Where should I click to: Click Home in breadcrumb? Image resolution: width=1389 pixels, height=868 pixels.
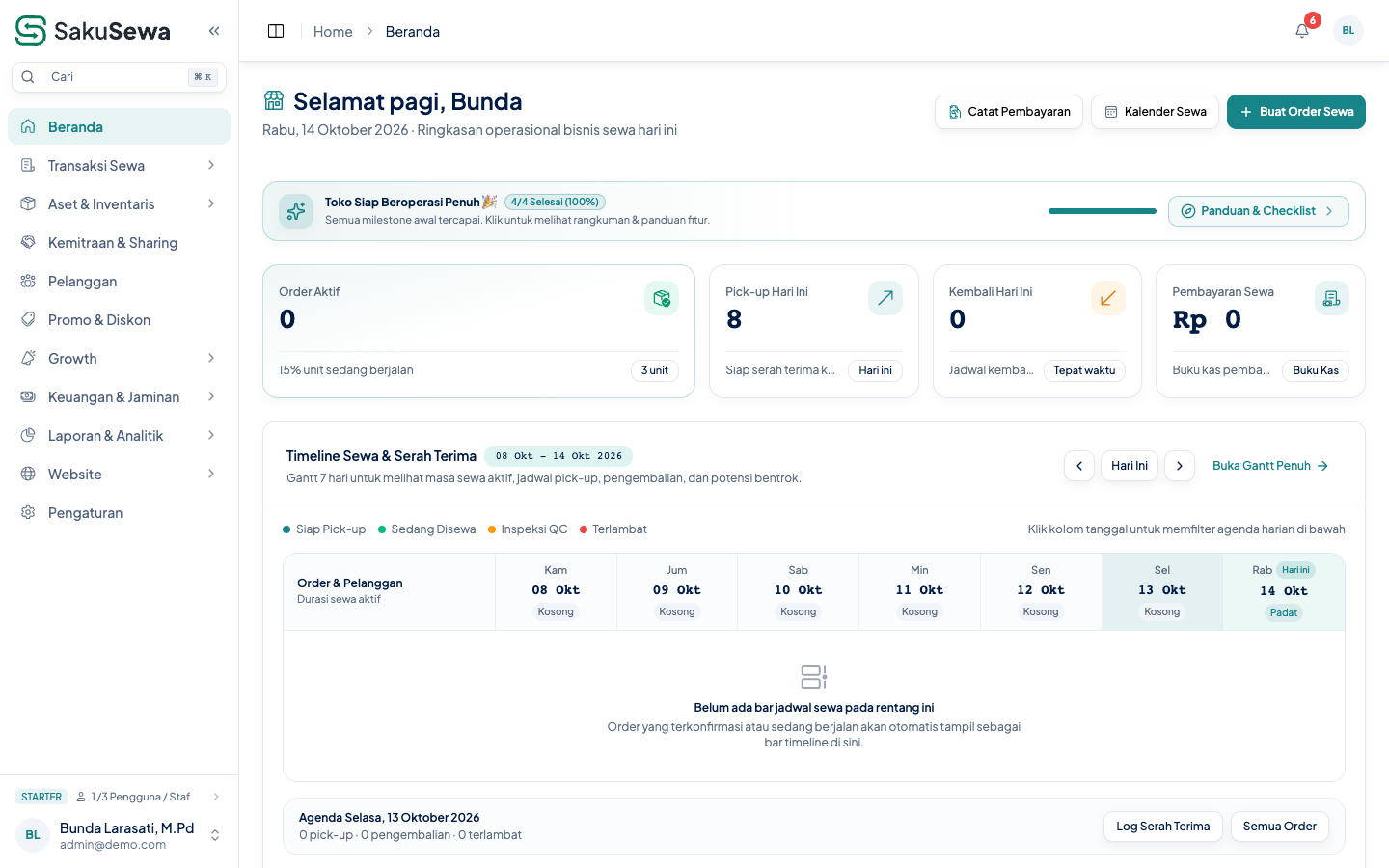point(333,31)
